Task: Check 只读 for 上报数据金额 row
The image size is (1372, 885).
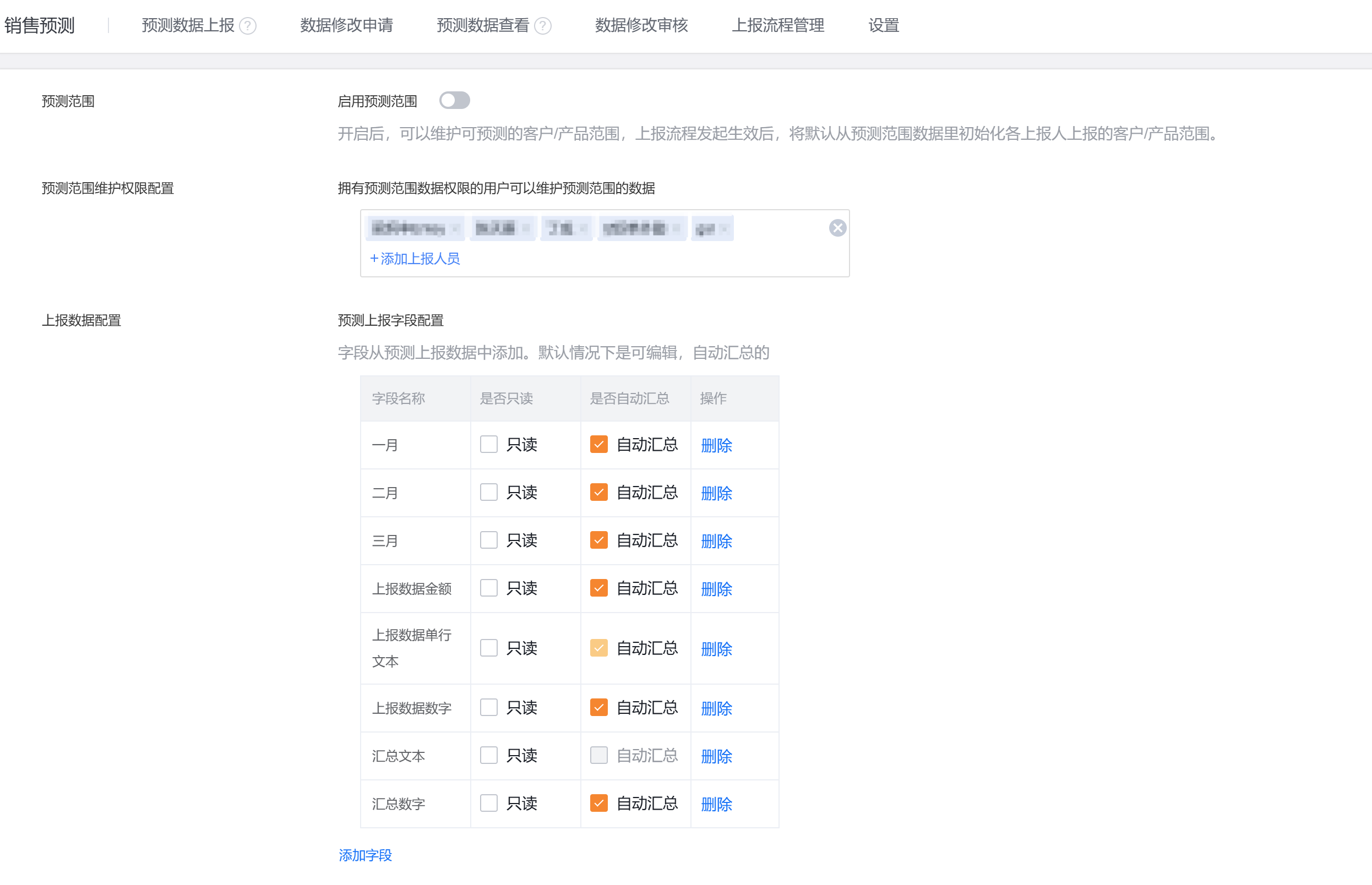Action: click(488, 588)
